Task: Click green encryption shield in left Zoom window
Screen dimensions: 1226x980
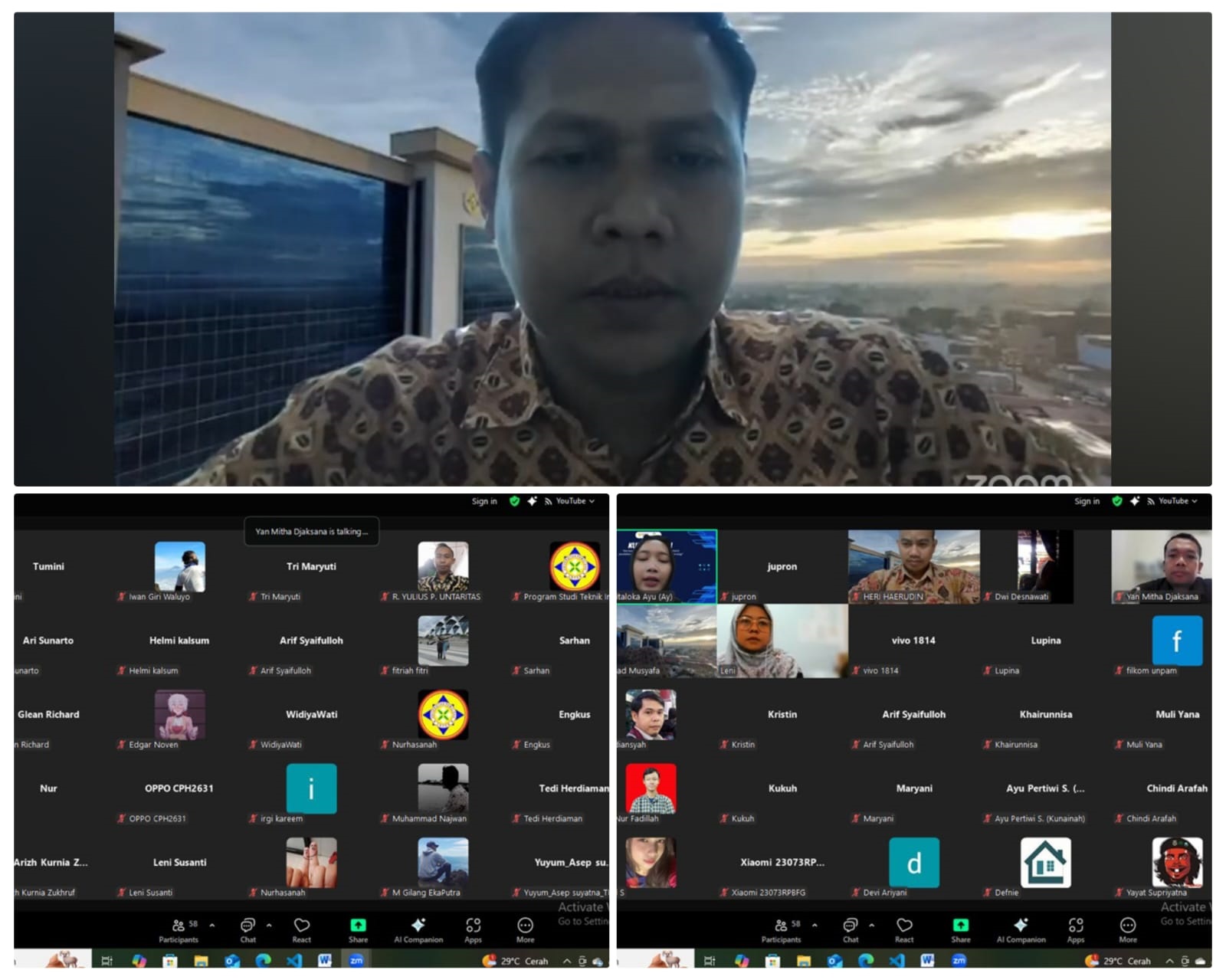Action: click(514, 501)
